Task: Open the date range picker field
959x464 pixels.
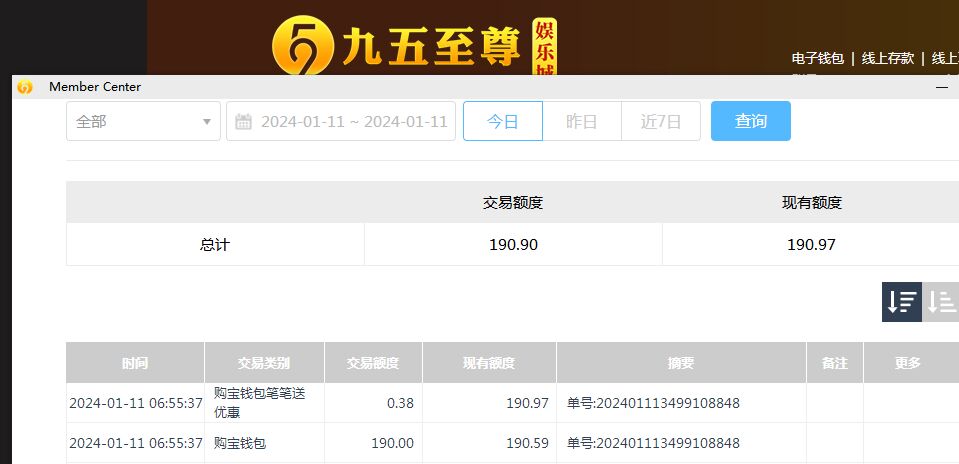Action: point(341,121)
